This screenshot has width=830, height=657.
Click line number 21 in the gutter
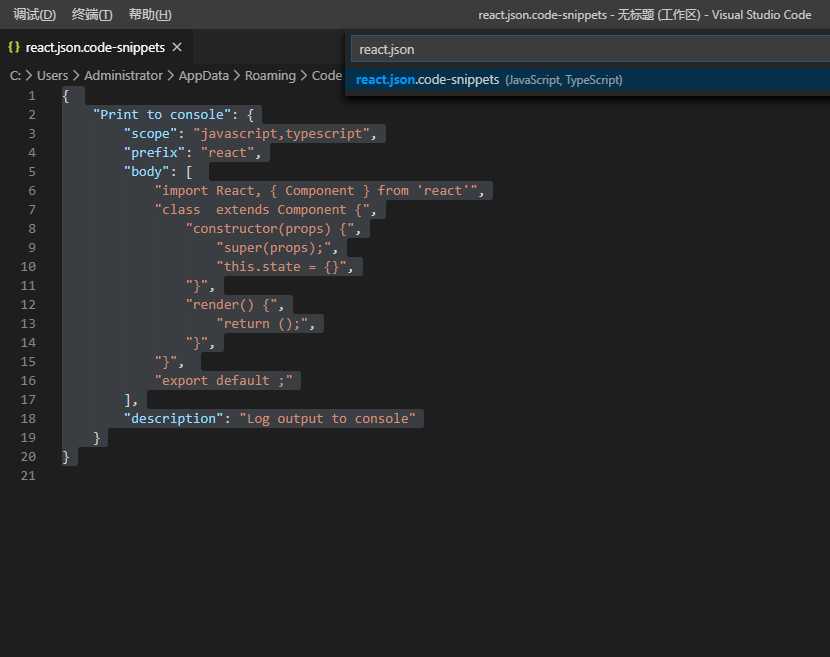tap(28, 475)
